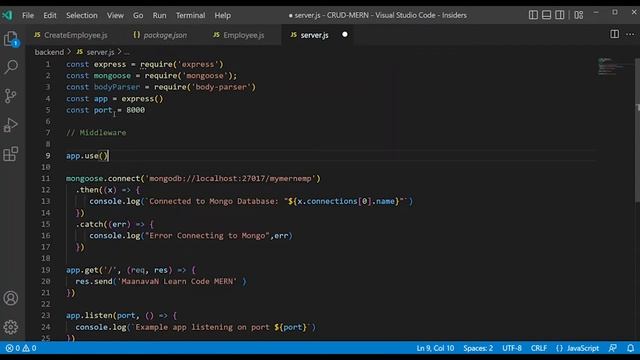The height and width of the screenshot is (360, 640).
Task: Switch to the Employee.js tab
Action: [239, 35]
